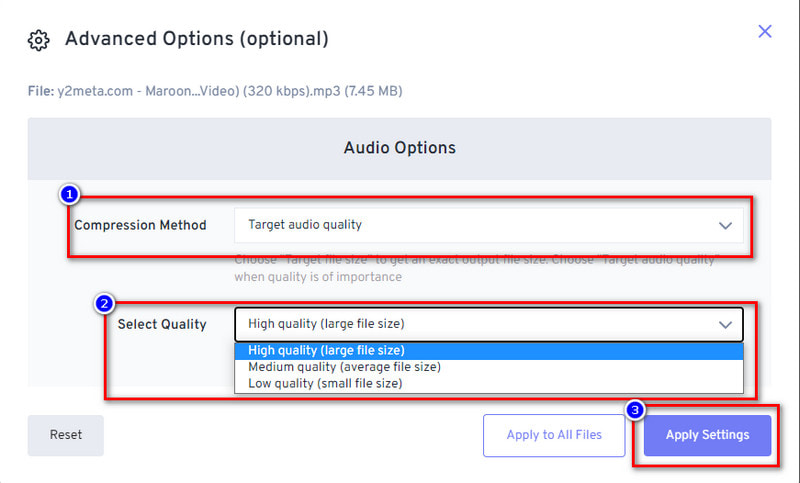The image size is (800, 483).
Task: Close the Advanced Options dialog
Action: [x=764, y=32]
